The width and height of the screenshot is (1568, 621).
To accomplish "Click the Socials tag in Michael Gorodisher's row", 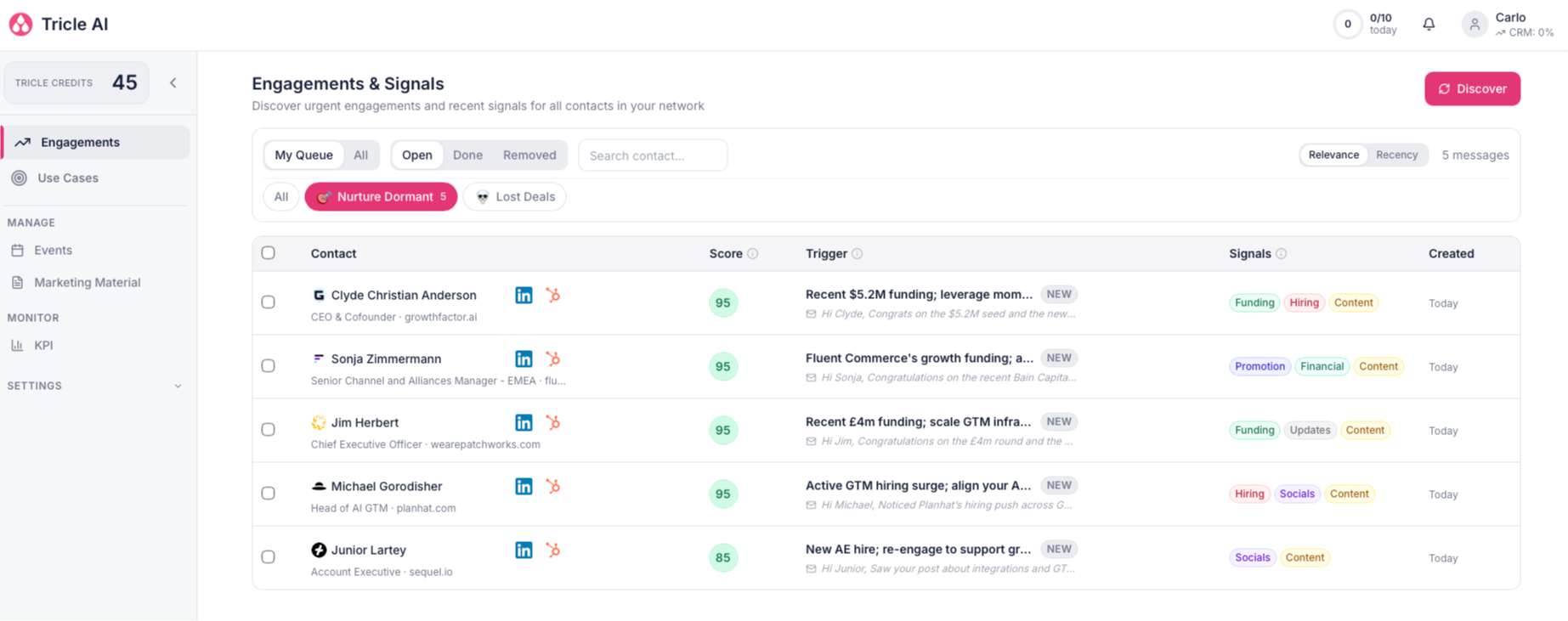I will click(x=1297, y=494).
